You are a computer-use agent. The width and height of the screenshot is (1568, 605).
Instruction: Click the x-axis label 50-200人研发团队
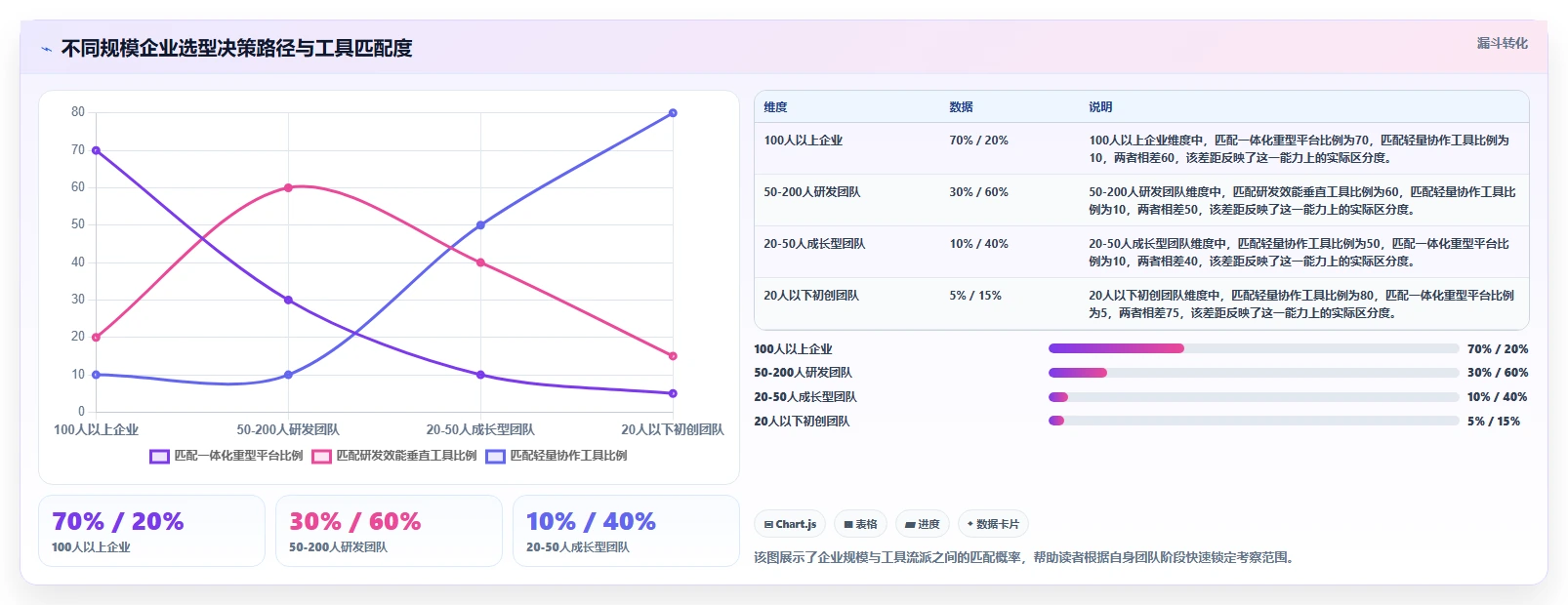click(288, 429)
